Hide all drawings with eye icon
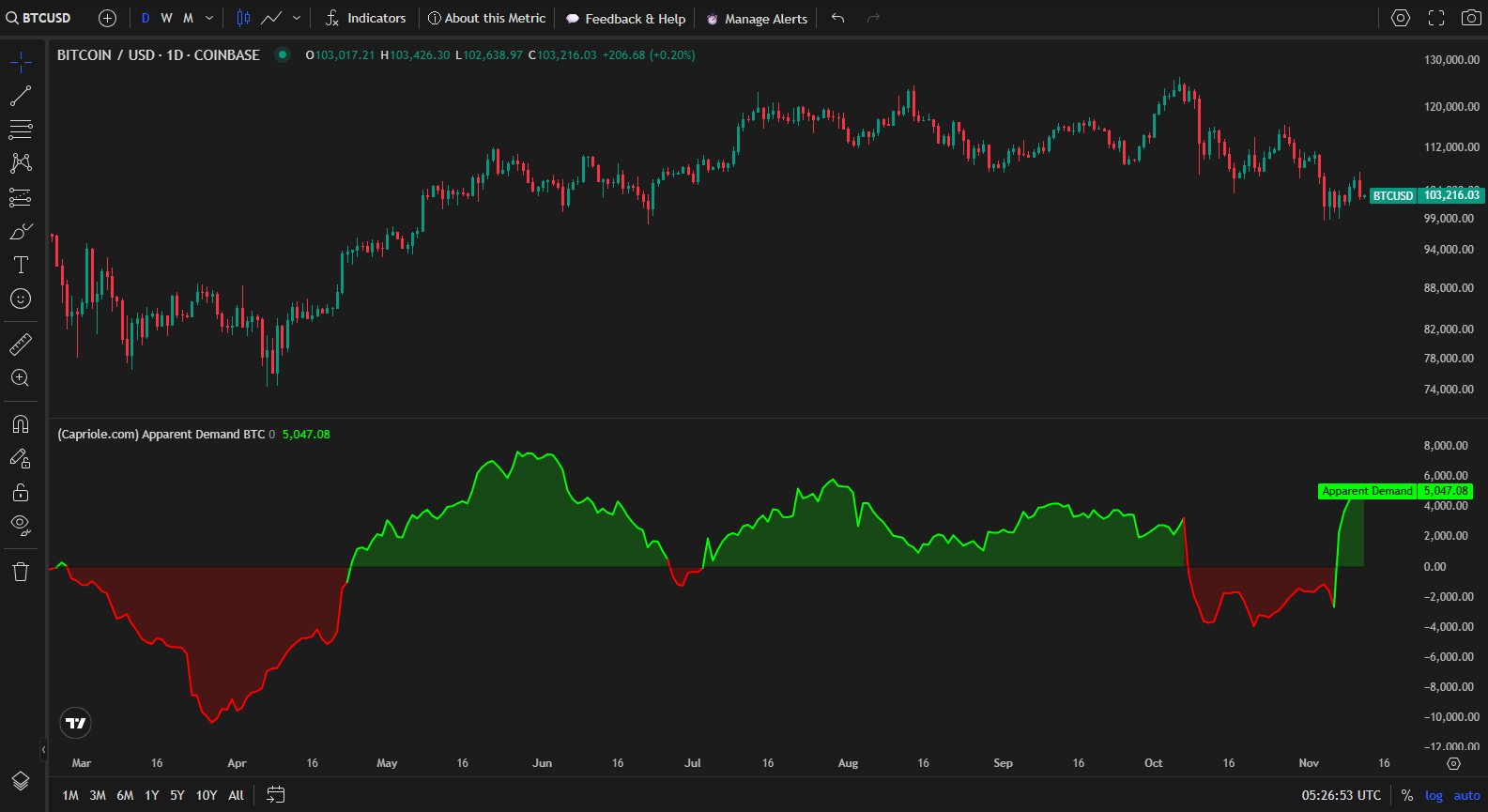Viewport: 1488px width, 812px height. click(21, 525)
